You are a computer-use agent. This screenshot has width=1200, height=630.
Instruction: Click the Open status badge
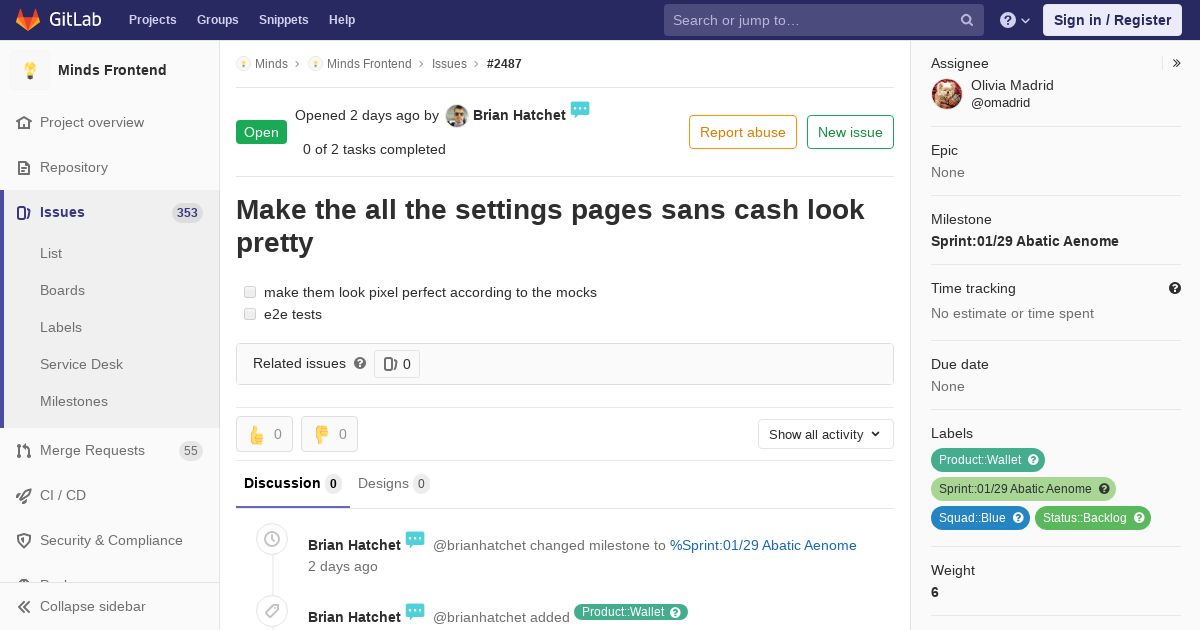point(261,132)
